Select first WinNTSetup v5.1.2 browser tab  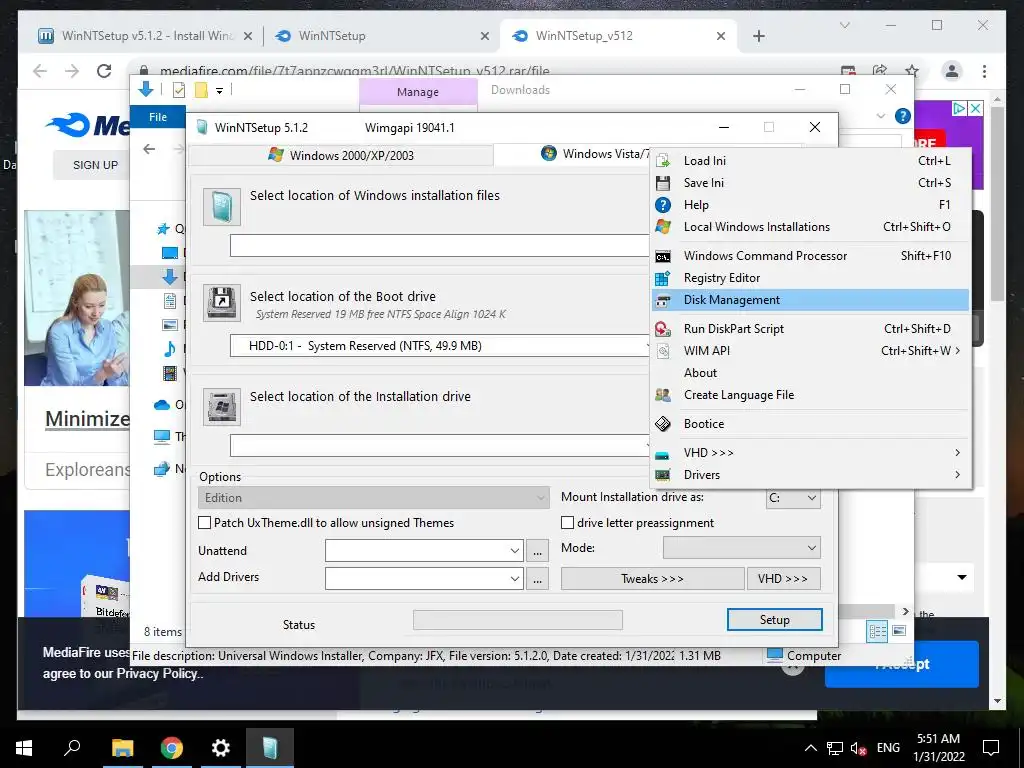145,36
